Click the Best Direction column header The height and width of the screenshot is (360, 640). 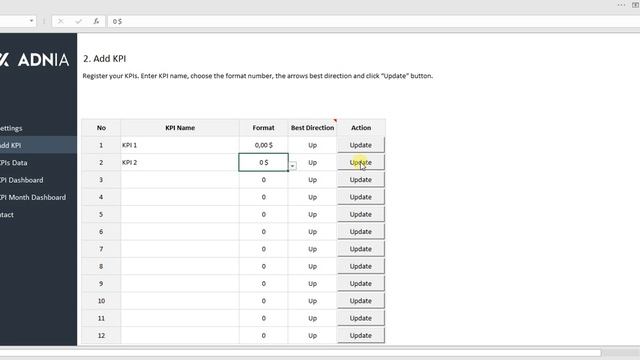tap(313, 128)
